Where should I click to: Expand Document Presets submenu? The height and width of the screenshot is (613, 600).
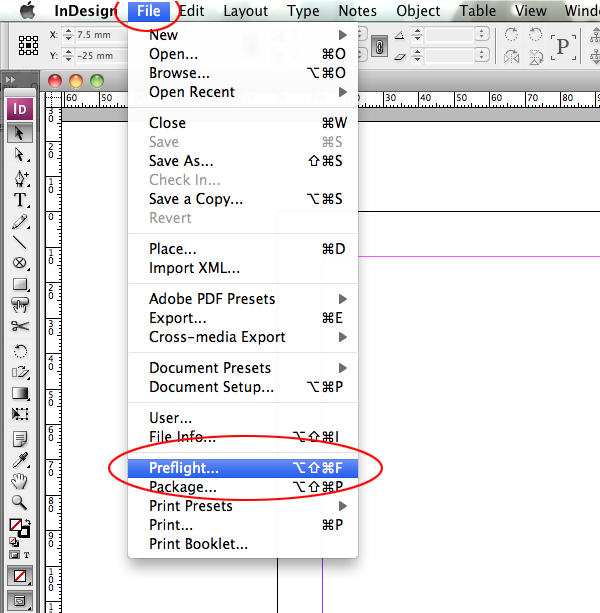pyautogui.click(x=243, y=368)
